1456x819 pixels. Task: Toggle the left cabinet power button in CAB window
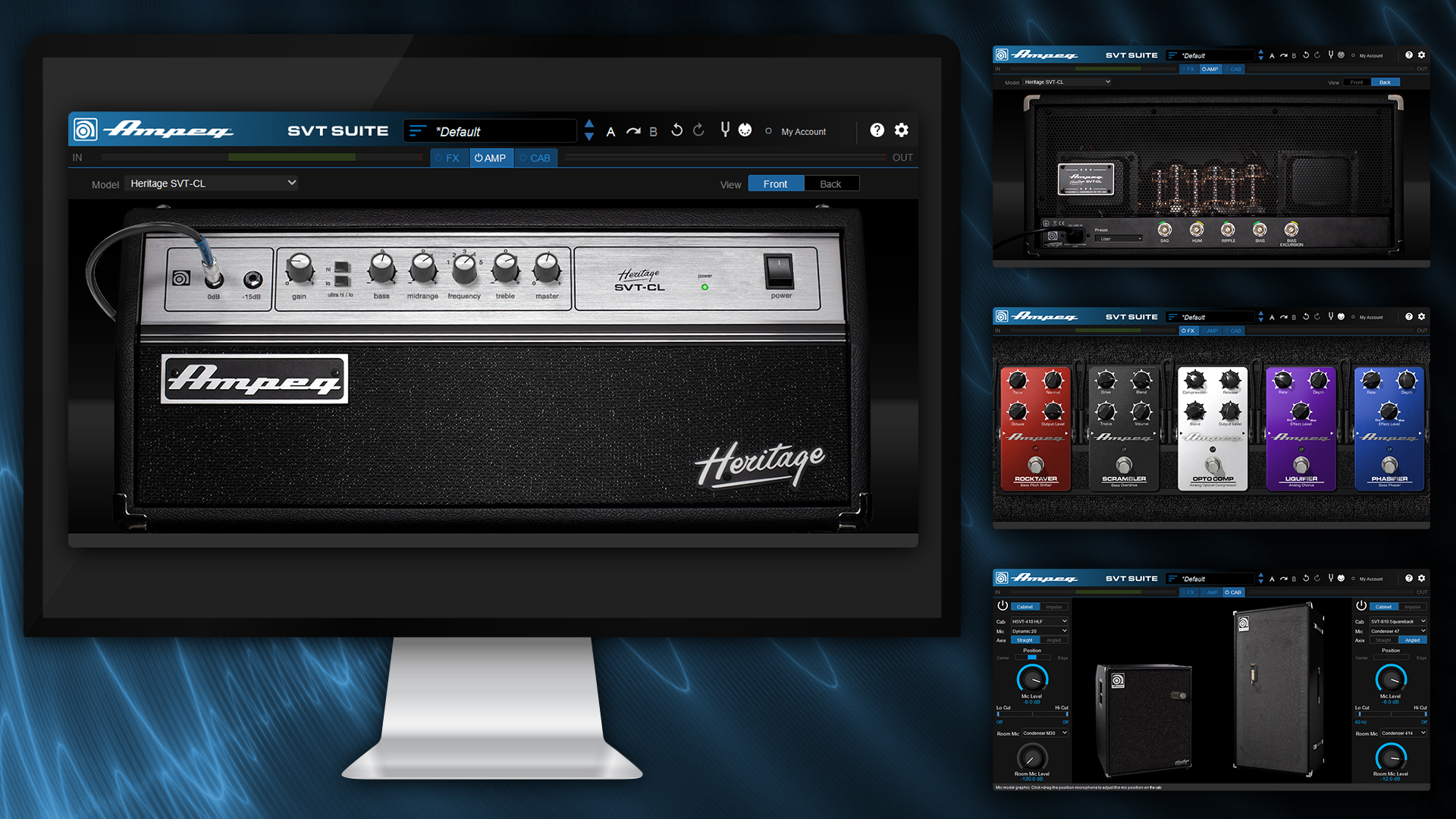pos(1003,606)
